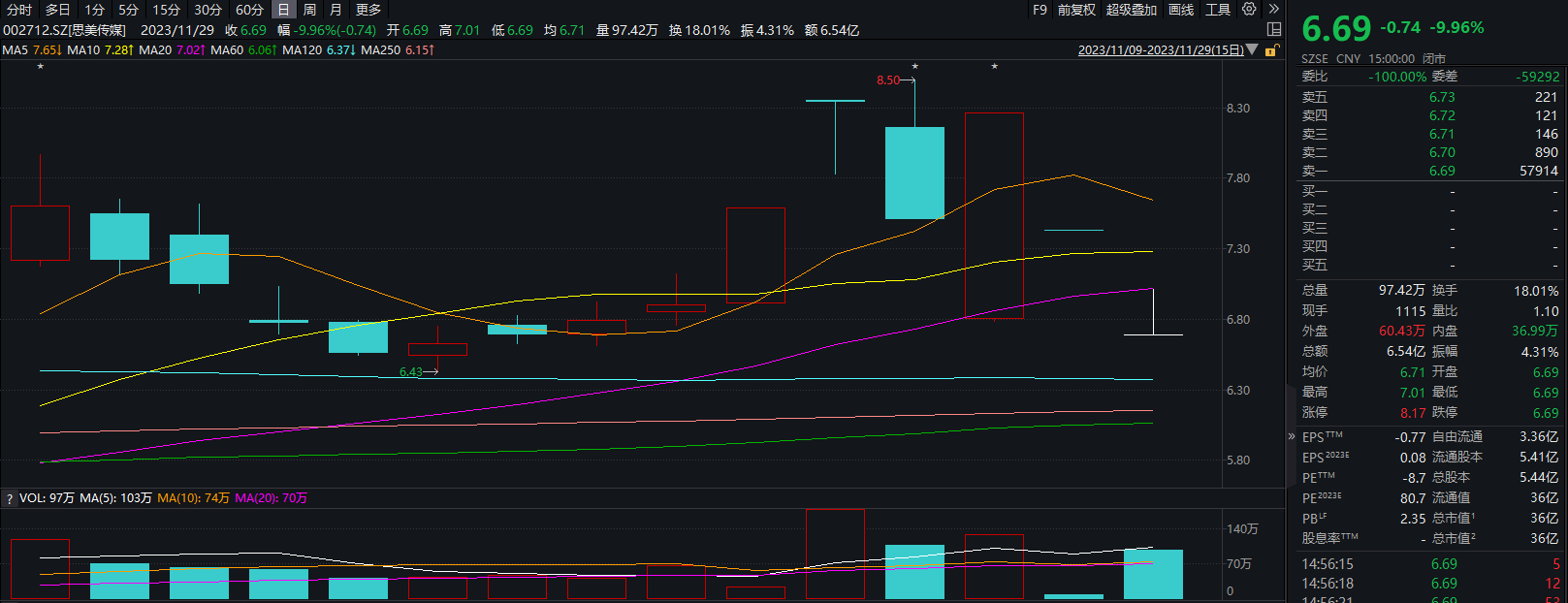The width and height of the screenshot is (1568, 603).
Task: Select the 15分 period tab
Action: click(166, 10)
